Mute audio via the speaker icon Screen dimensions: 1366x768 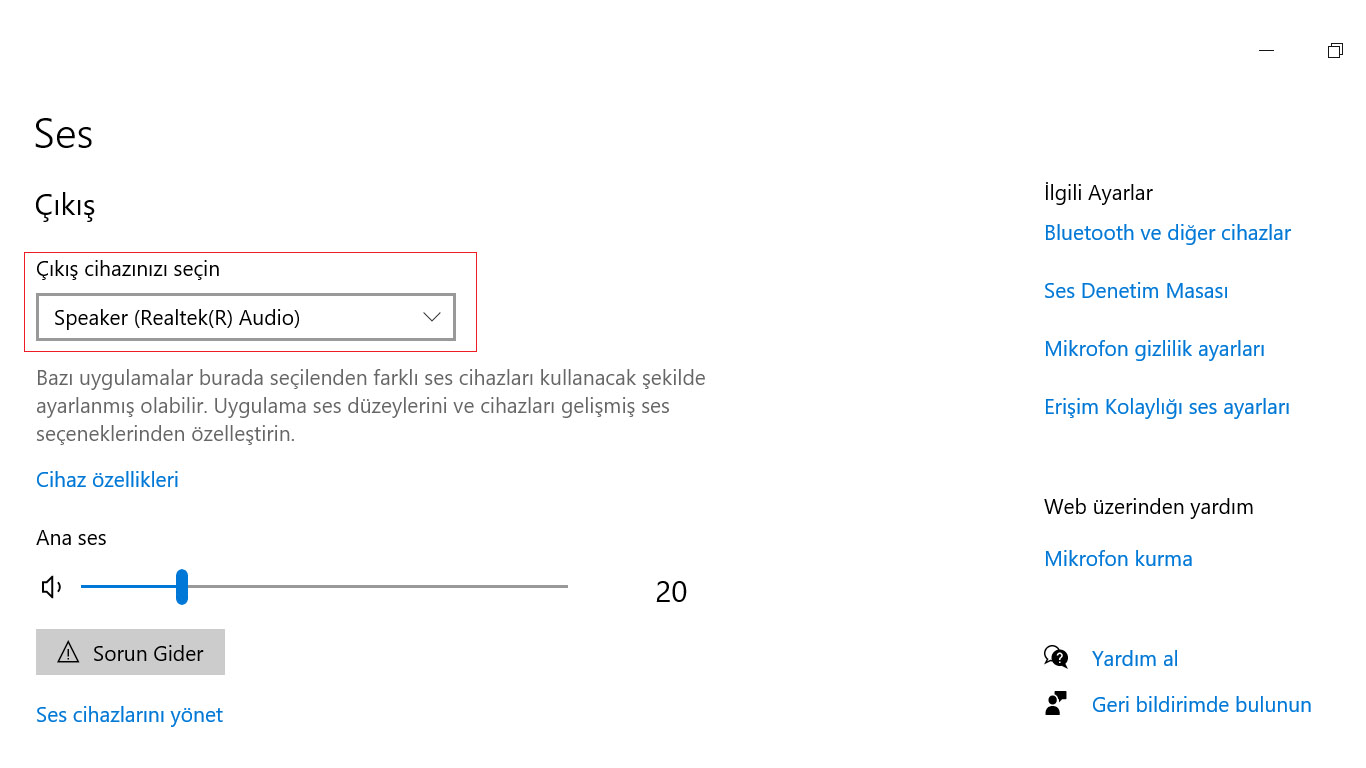[52, 587]
